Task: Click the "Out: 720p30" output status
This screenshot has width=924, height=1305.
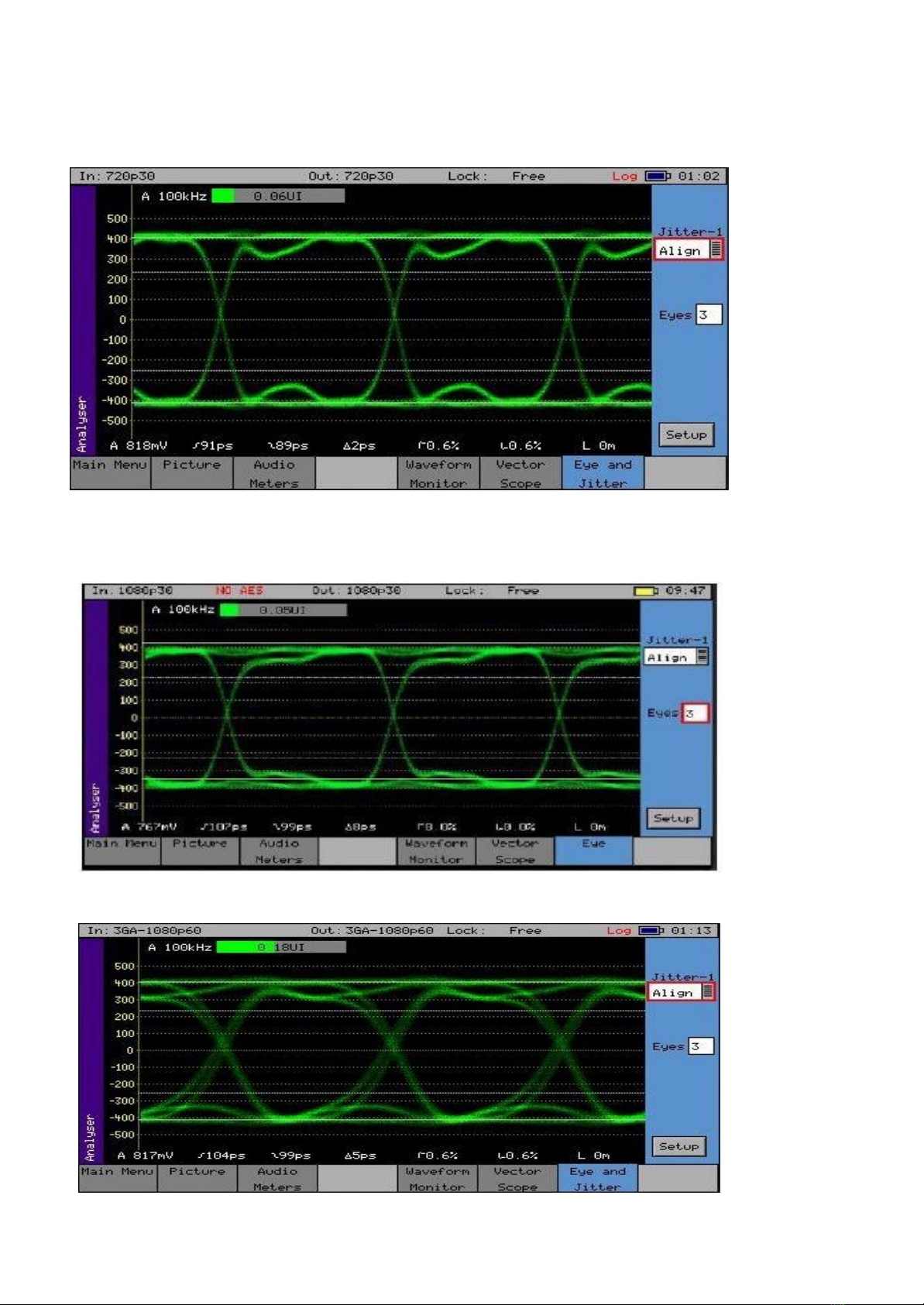Action: pyautogui.click(x=351, y=176)
